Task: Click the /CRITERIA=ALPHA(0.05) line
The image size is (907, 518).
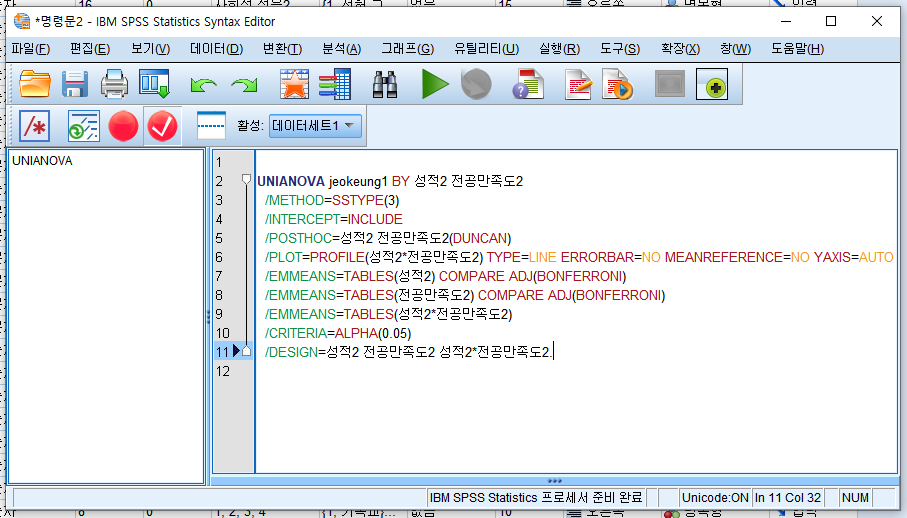Action: pyautogui.click(x=338, y=334)
